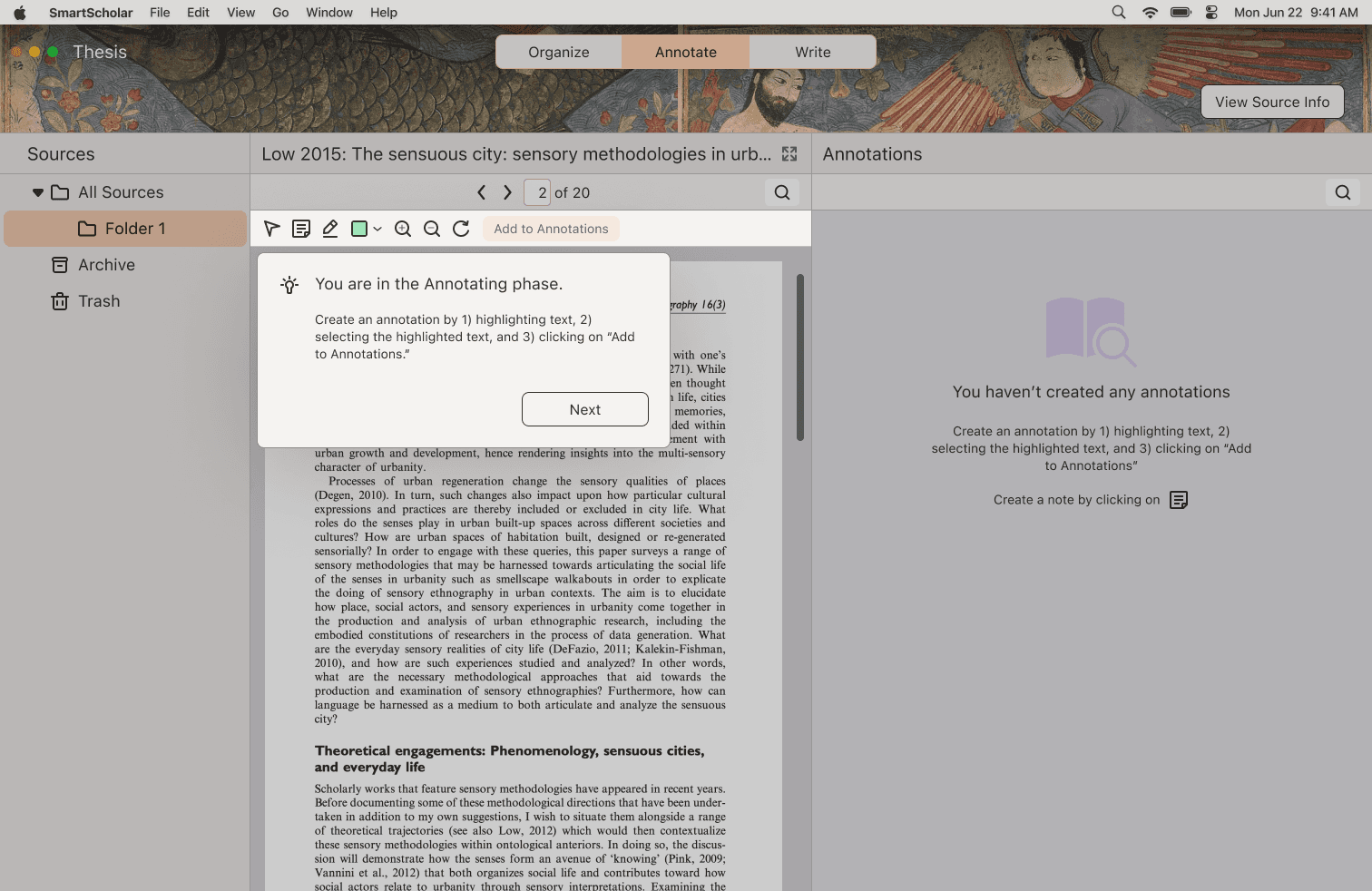
Task: Search annotations with magnifier icon
Action: 1343,192
